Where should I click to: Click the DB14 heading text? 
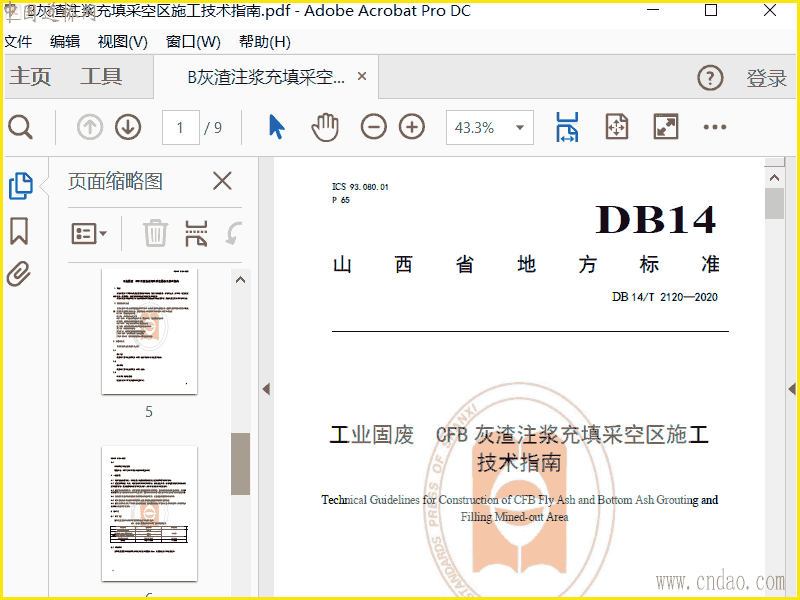pos(656,219)
